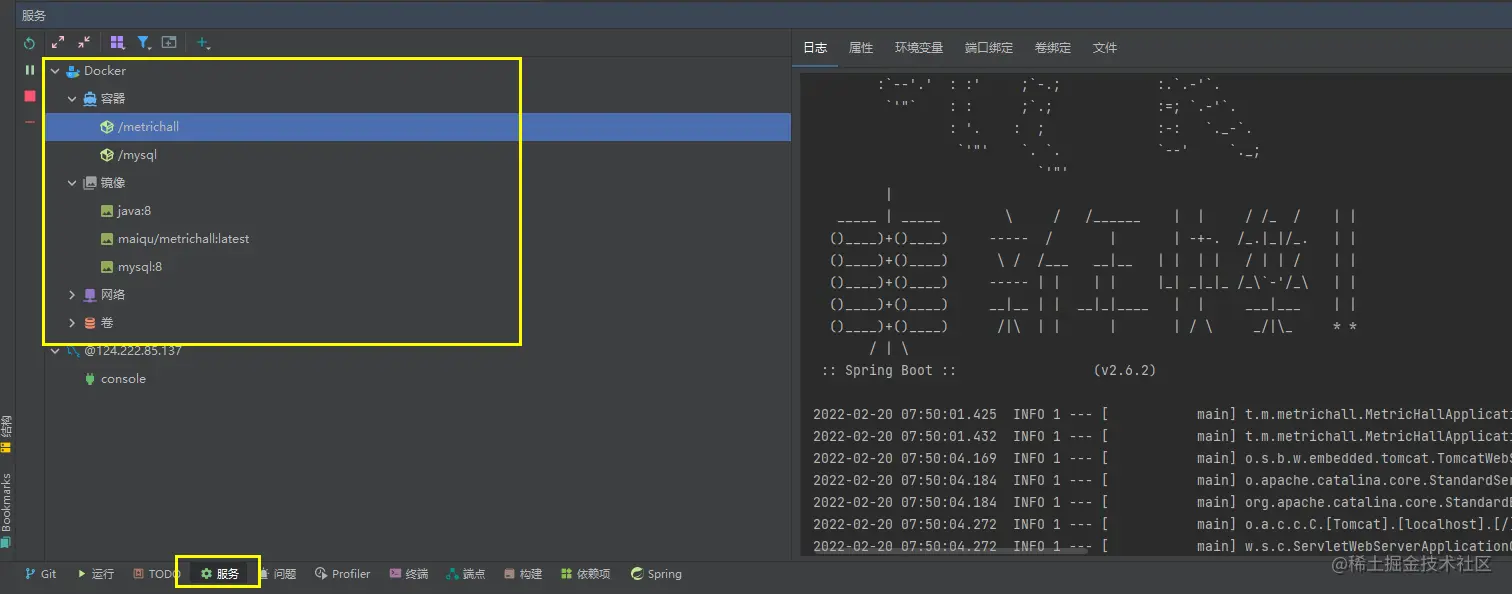The image size is (1512, 594).
Task: Open the add service plus dropdown
Action: pyautogui.click(x=203, y=43)
